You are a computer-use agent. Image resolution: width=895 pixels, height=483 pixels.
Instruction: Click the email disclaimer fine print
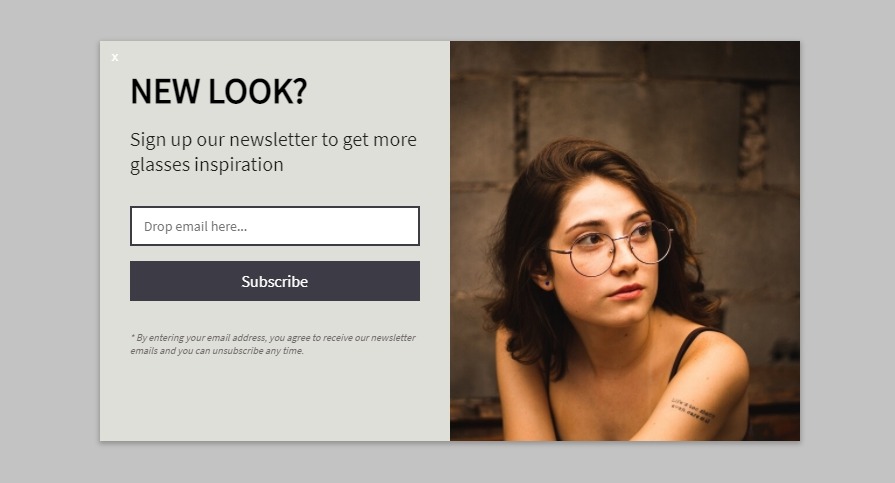[273, 344]
